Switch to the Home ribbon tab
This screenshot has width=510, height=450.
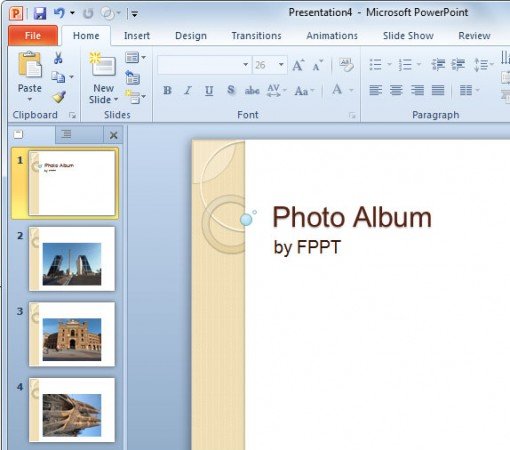click(86, 36)
